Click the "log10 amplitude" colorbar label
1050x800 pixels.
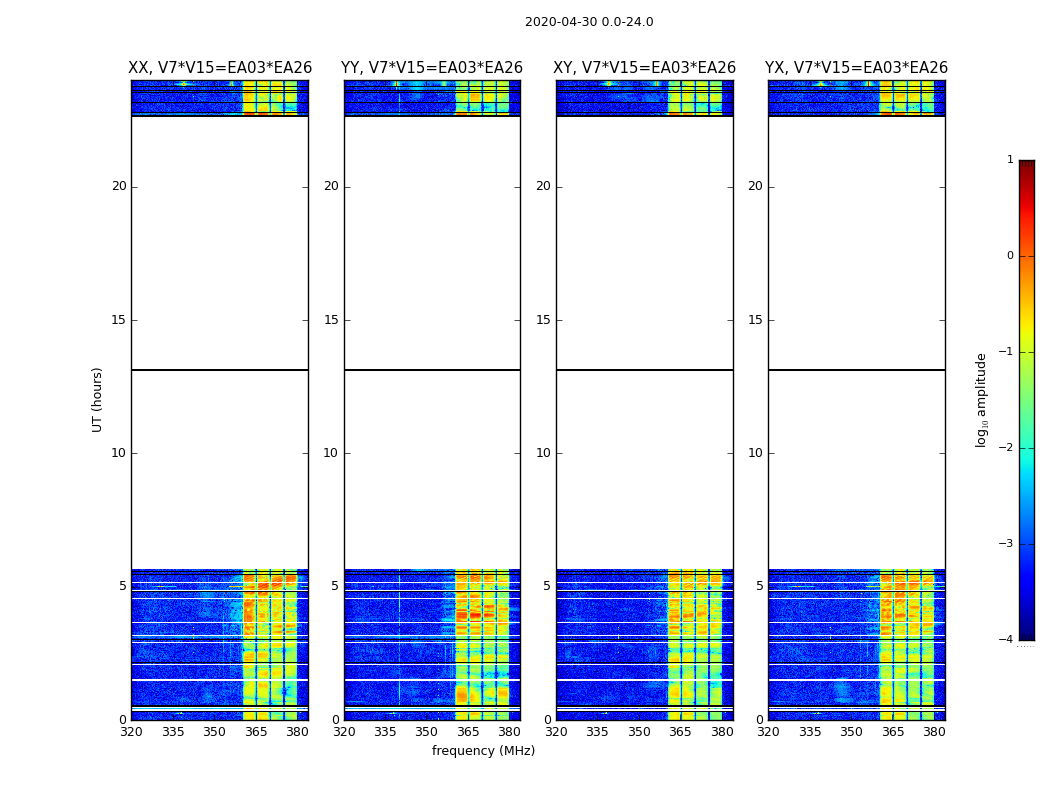(982, 399)
